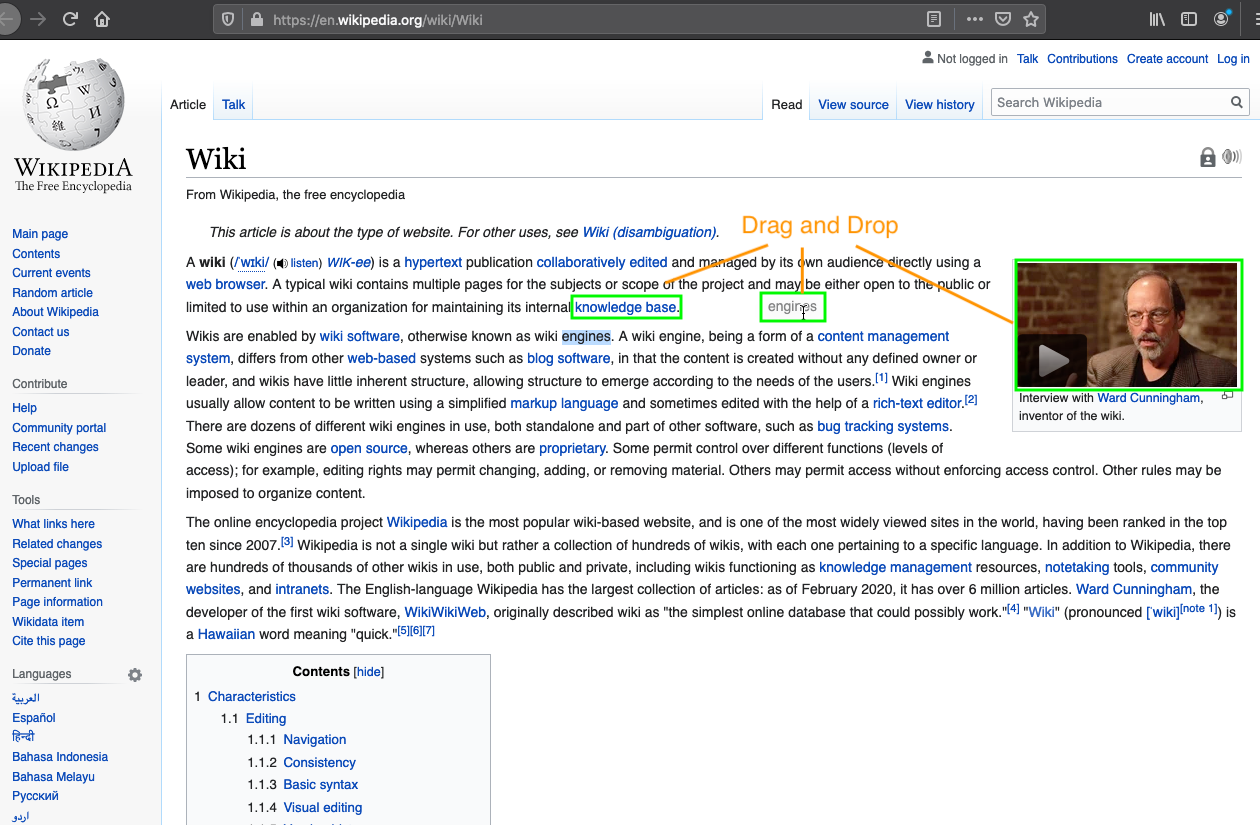Switch language to Bahasa Indonesia
Screen dimensions: 1260x825
(60, 757)
